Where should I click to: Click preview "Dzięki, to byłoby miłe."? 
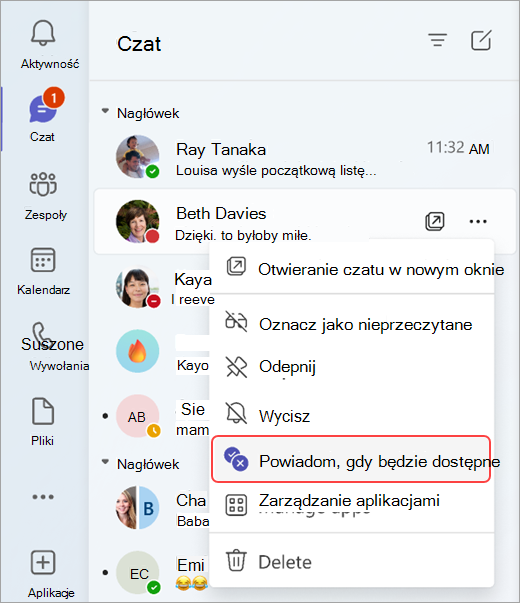click(x=243, y=235)
